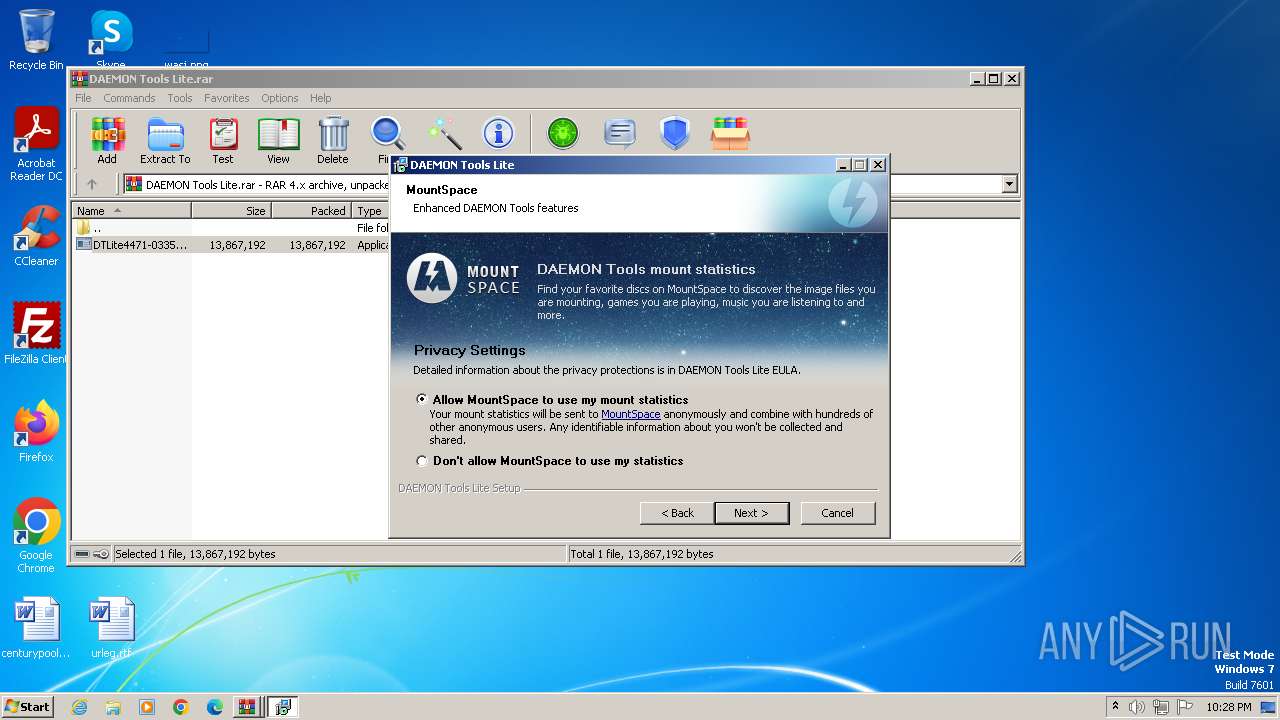
Task: Select the parent folder '..' row
Action: 232,228
